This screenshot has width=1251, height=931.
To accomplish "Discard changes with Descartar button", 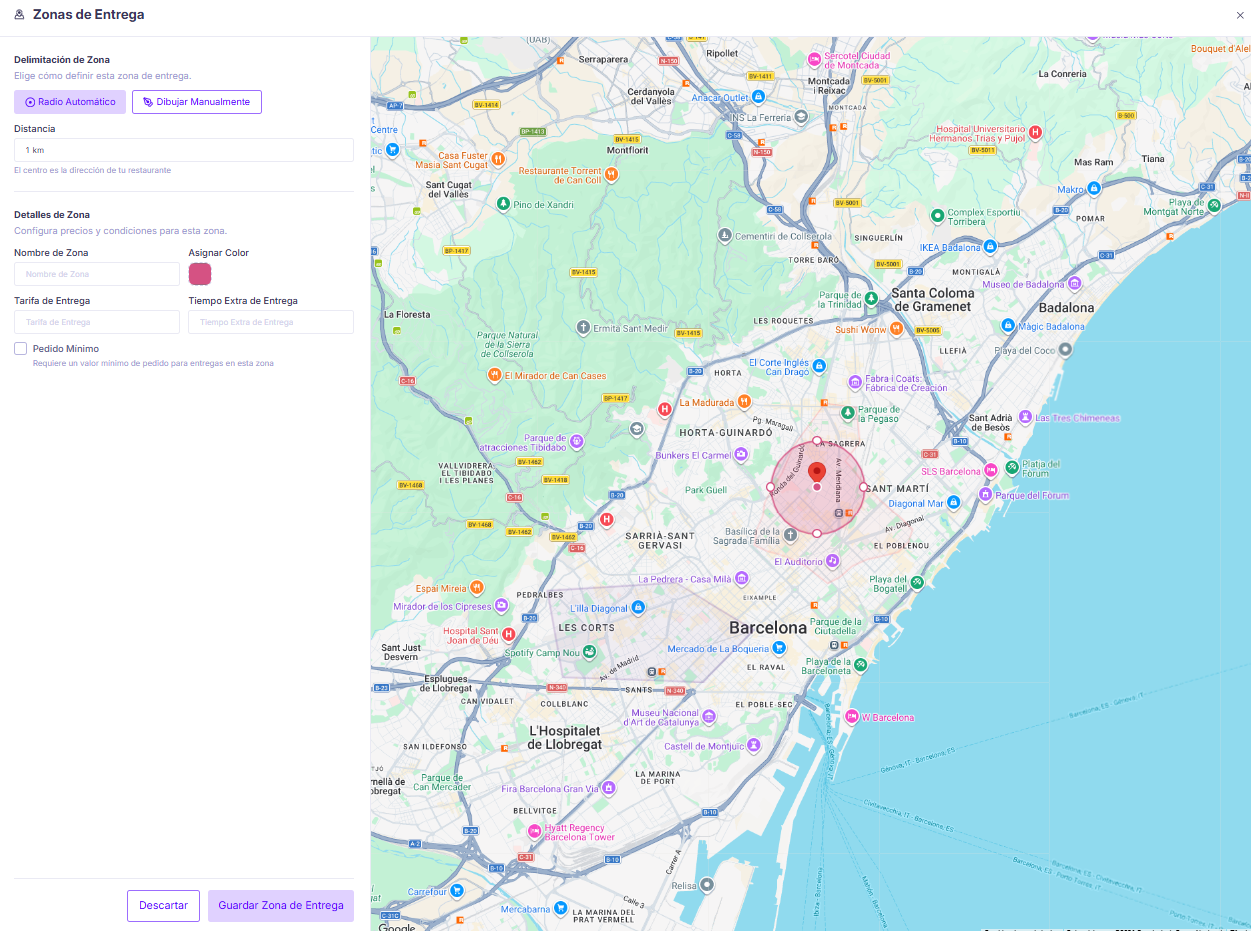I will click(x=163, y=905).
